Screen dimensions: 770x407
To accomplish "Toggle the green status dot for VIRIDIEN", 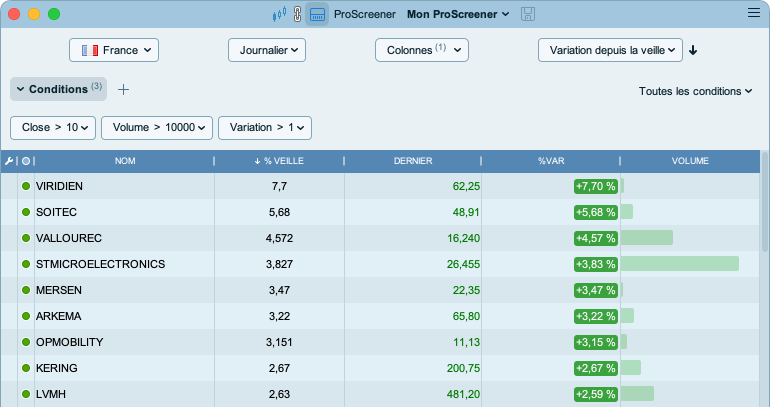I will coord(26,186).
